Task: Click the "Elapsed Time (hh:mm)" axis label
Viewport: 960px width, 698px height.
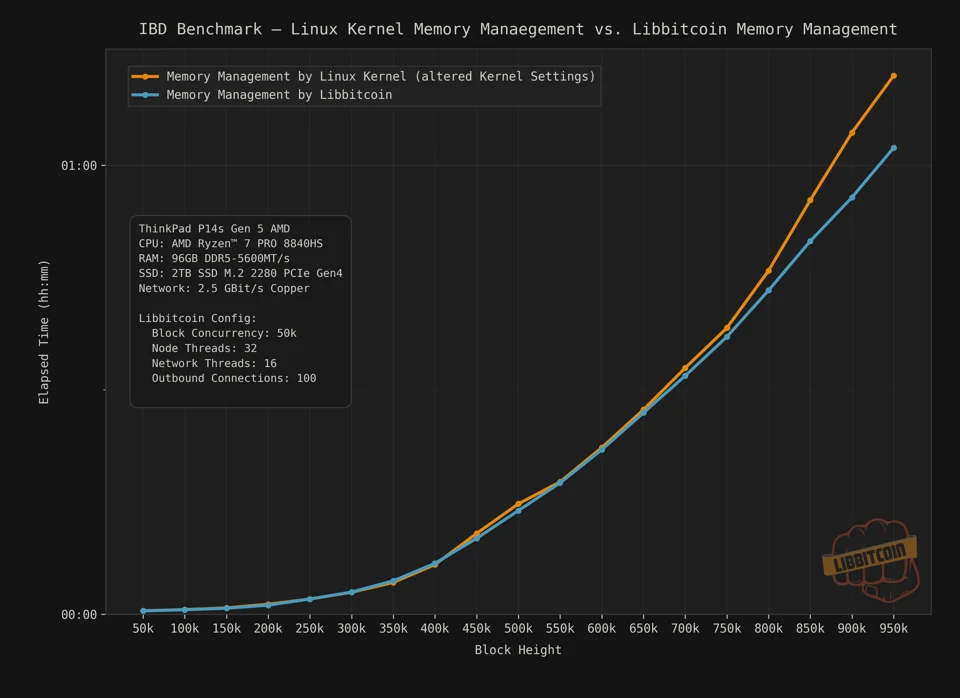Action: [x=43, y=332]
